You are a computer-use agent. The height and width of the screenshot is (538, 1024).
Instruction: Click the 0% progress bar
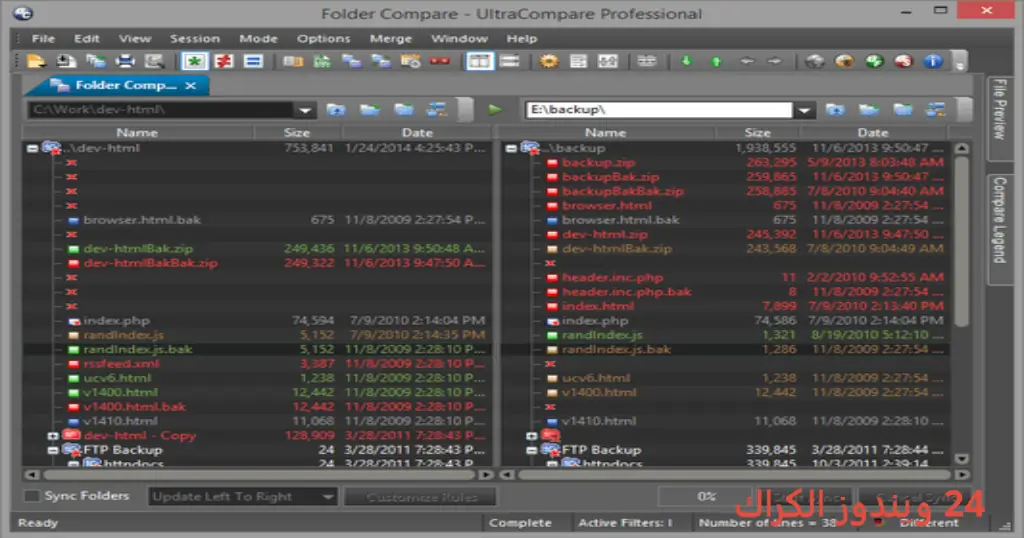(705, 497)
